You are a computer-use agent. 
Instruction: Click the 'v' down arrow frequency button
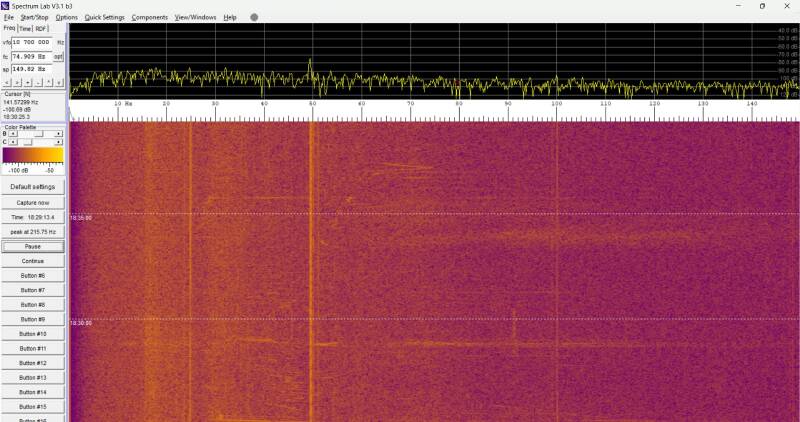click(x=59, y=82)
